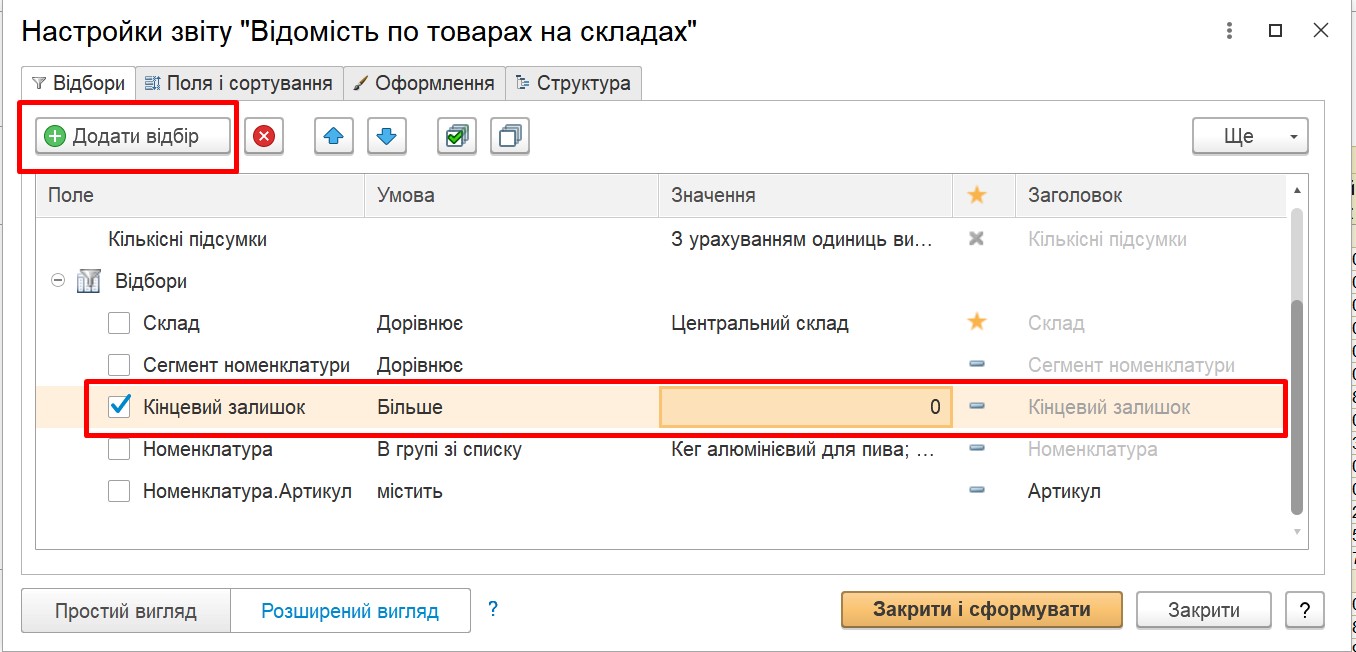This screenshot has height=652, width=1356.
Task: Click the cross icon in Кількісні підсумки row
Action: pos(977,239)
